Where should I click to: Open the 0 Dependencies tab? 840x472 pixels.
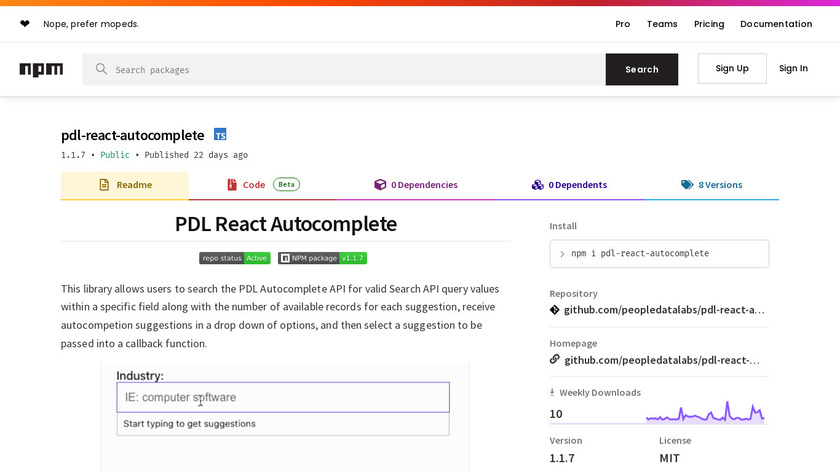[415, 185]
